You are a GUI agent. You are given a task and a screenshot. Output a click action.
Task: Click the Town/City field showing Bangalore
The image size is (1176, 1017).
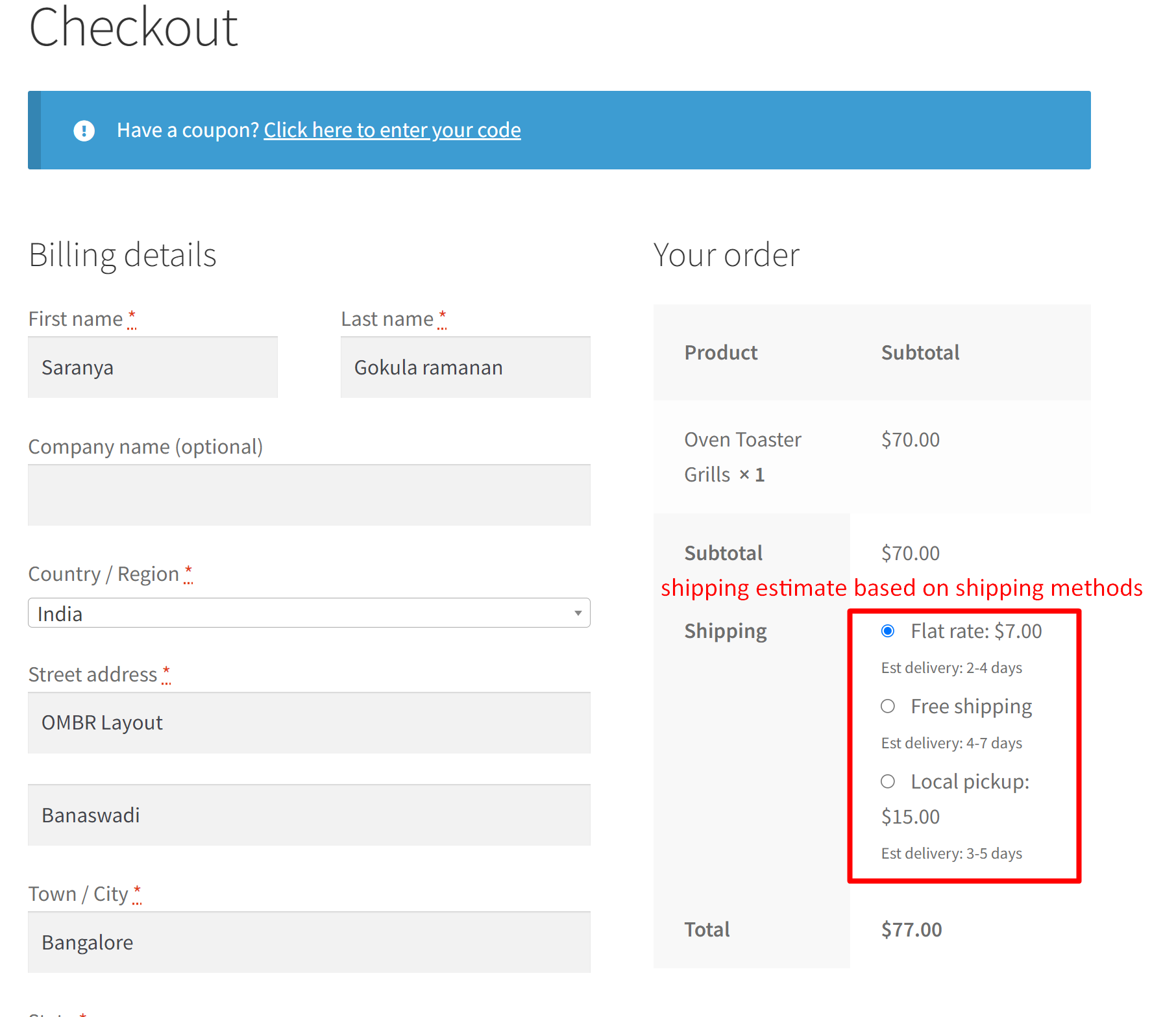click(309, 942)
